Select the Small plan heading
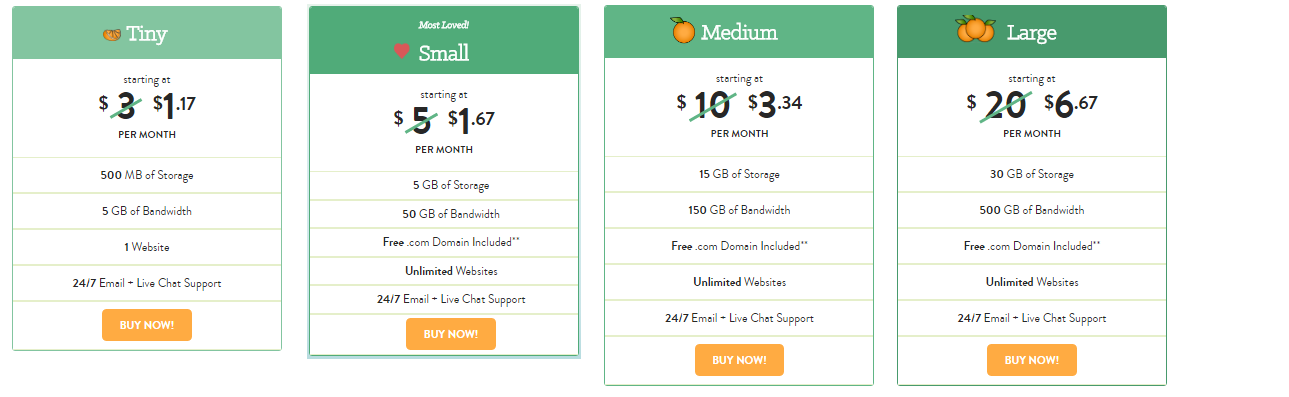The image size is (1289, 397). 444,40
